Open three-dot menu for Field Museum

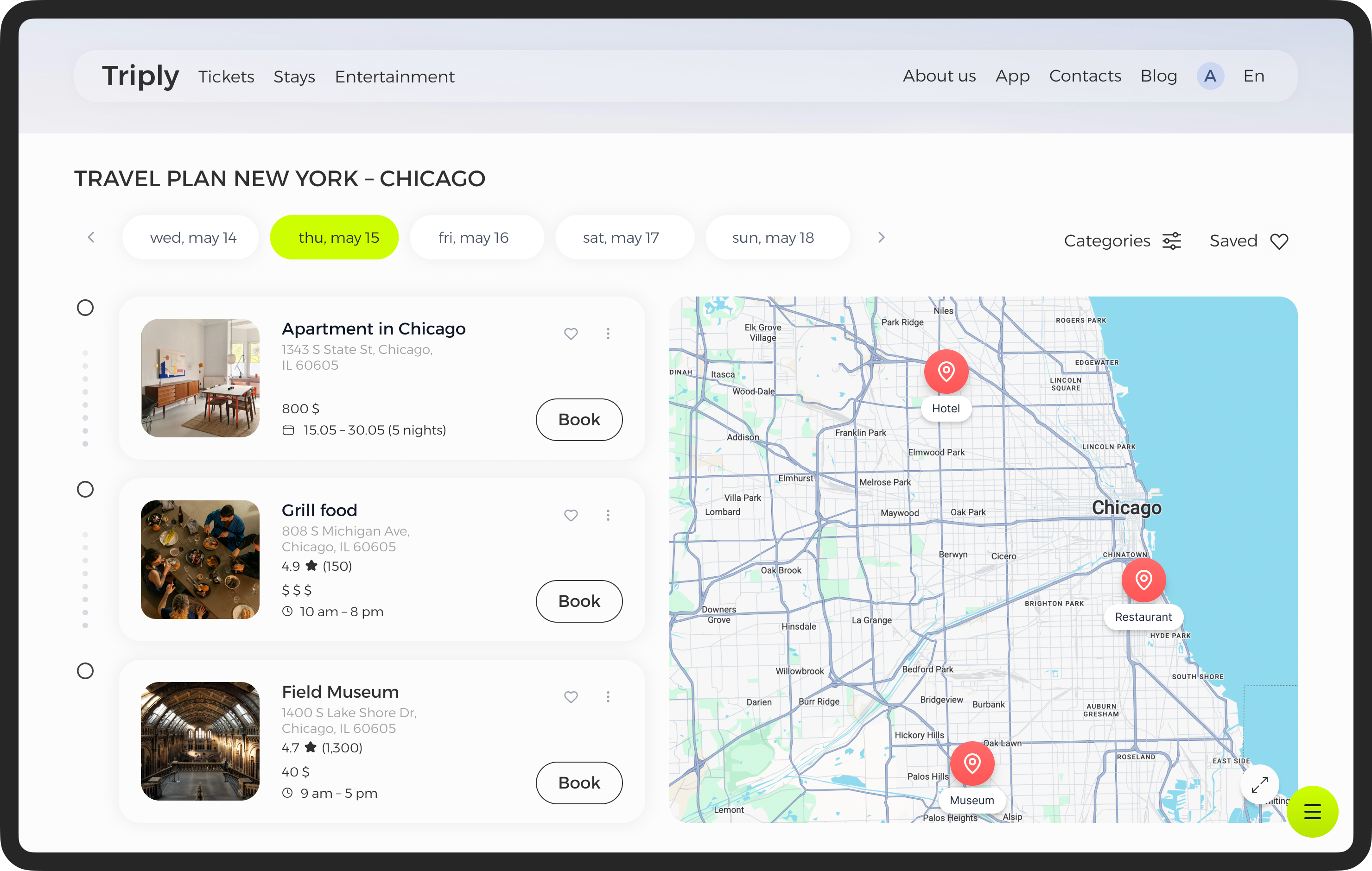[608, 697]
